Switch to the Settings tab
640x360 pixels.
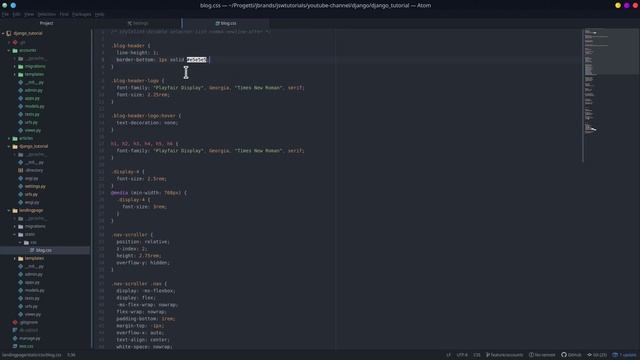[x=138, y=23]
